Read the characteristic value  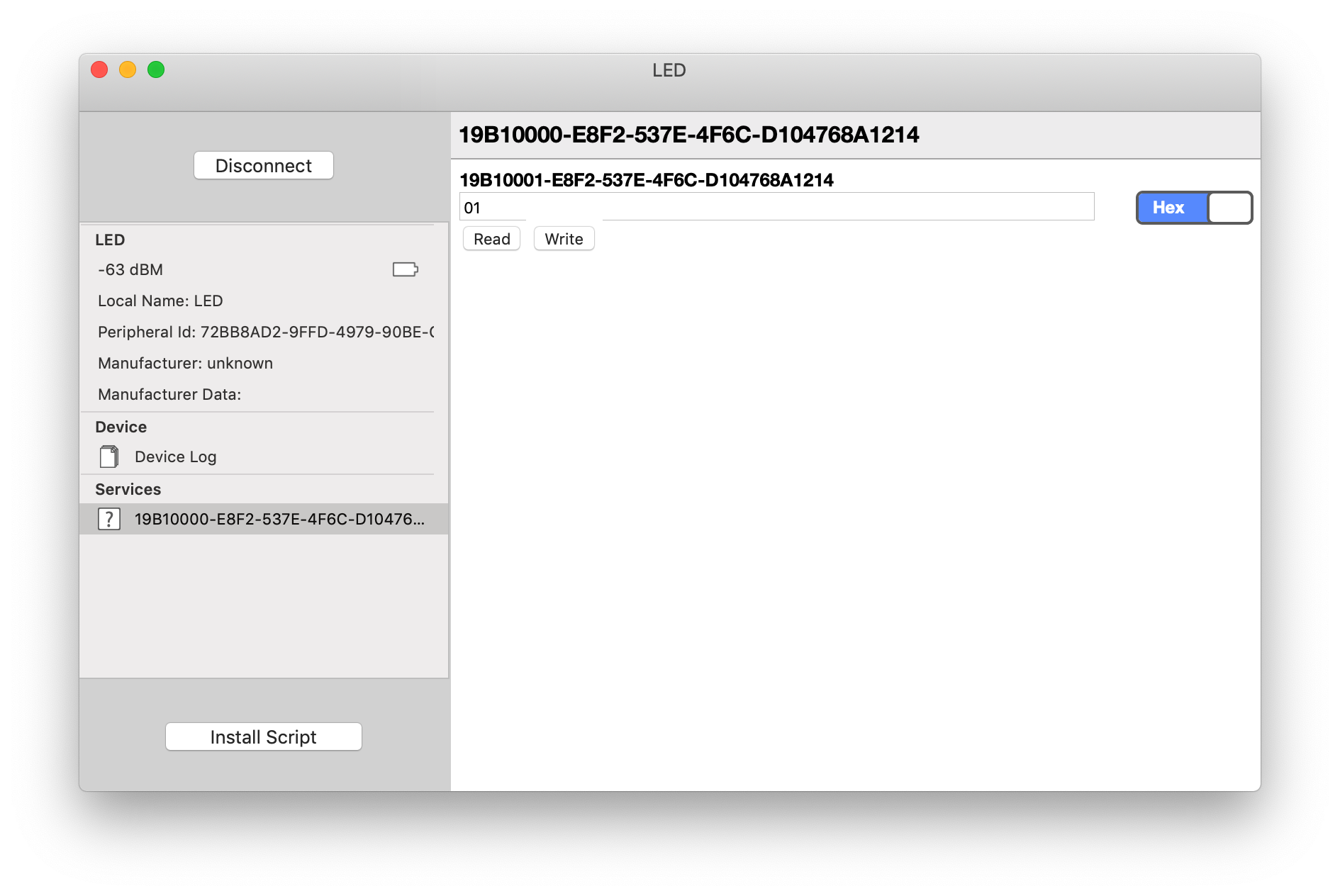pyautogui.click(x=491, y=239)
